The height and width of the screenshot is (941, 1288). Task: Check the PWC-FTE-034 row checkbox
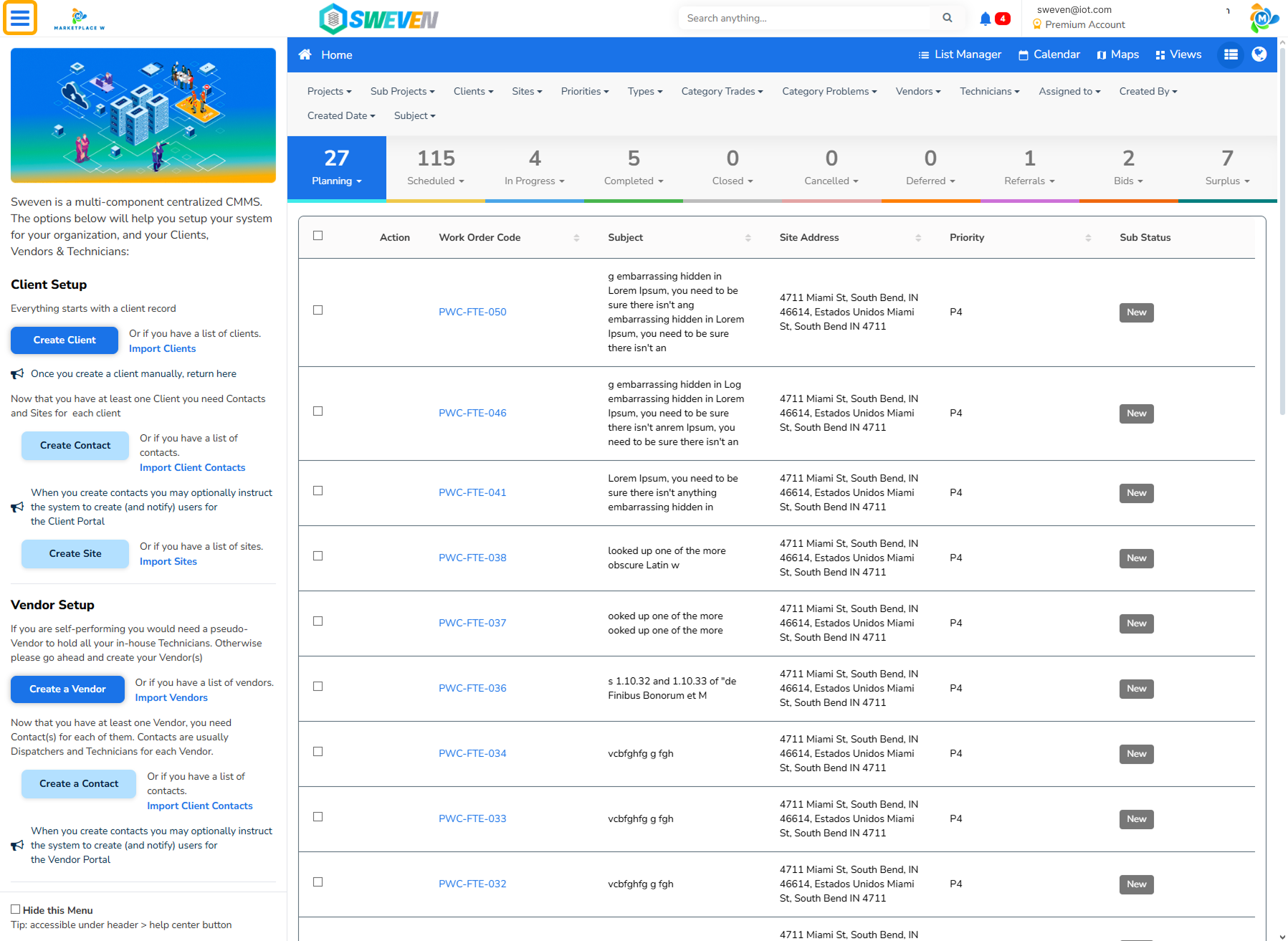click(318, 752)
